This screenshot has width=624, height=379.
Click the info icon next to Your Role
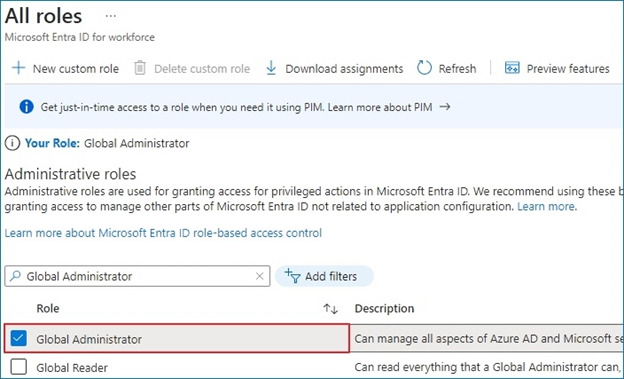pyautogui.click(x=12, y=143)
